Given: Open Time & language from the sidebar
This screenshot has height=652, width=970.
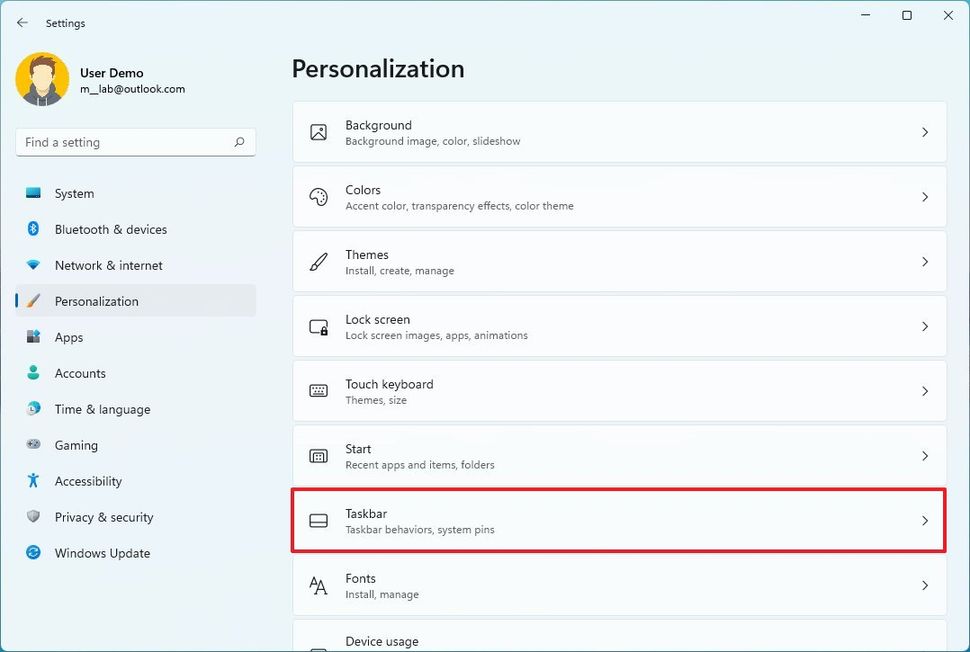Looking at the screenshot, I should (100, 409).
